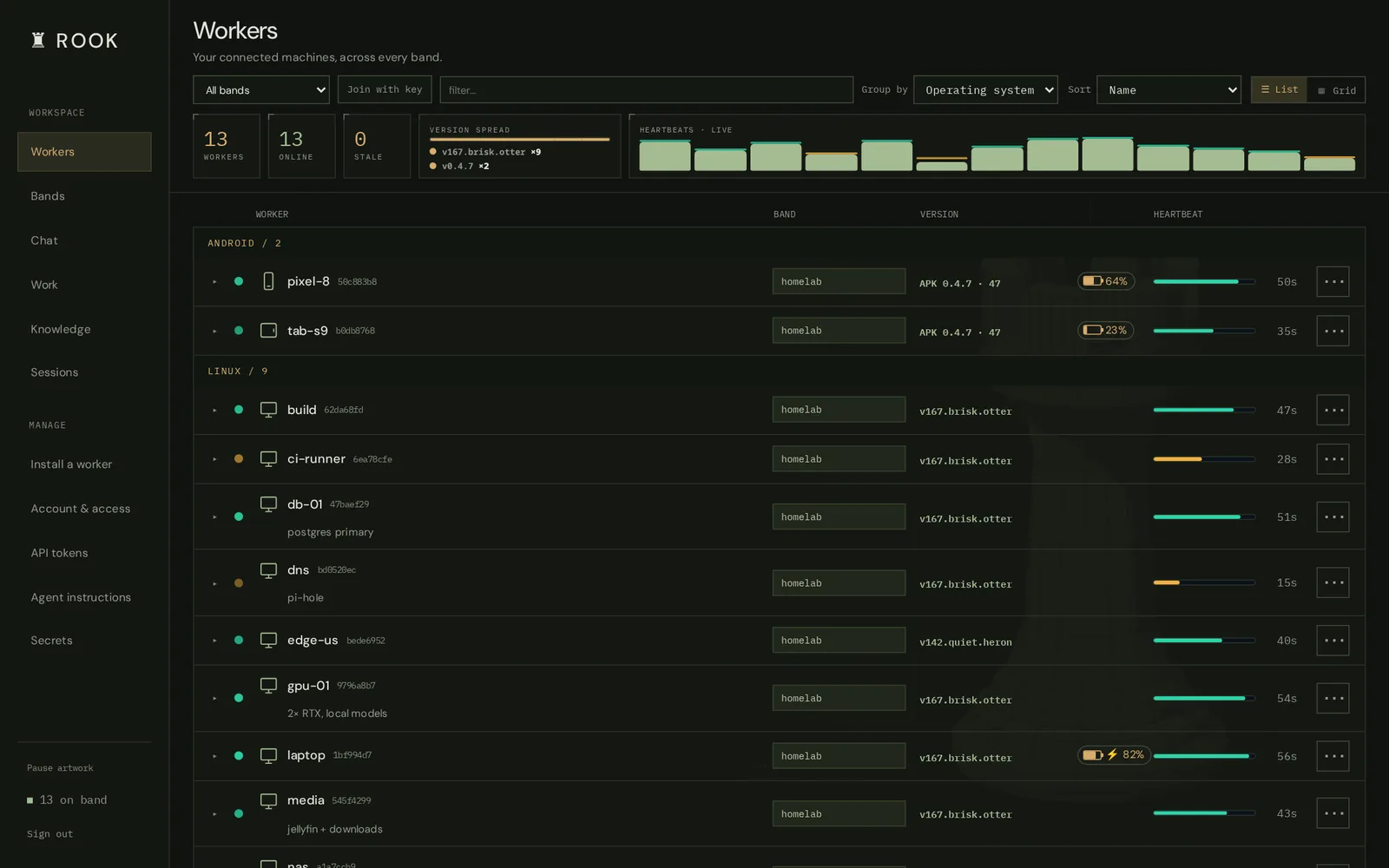Open the more-actions menu for pixel-8
The width and height of the screenshot is (1389, 868).
click(1333, 281)
